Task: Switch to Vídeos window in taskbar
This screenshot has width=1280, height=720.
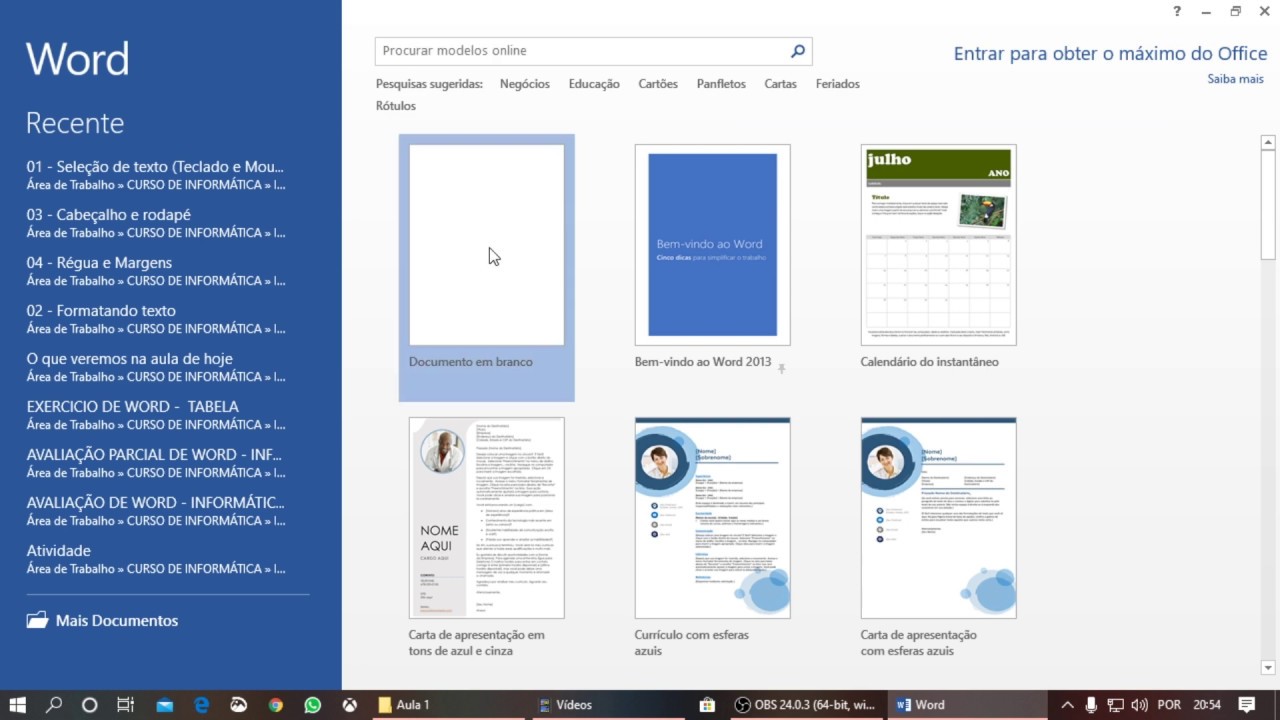Action: [608, 705]
